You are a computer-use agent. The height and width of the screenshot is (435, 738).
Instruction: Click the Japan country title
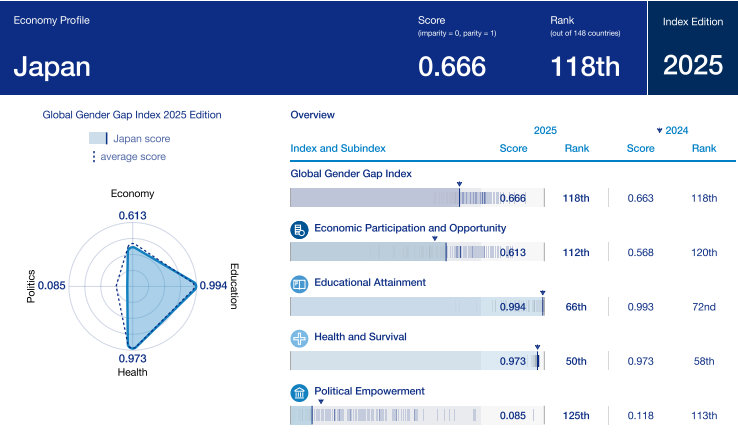[52, 67]
